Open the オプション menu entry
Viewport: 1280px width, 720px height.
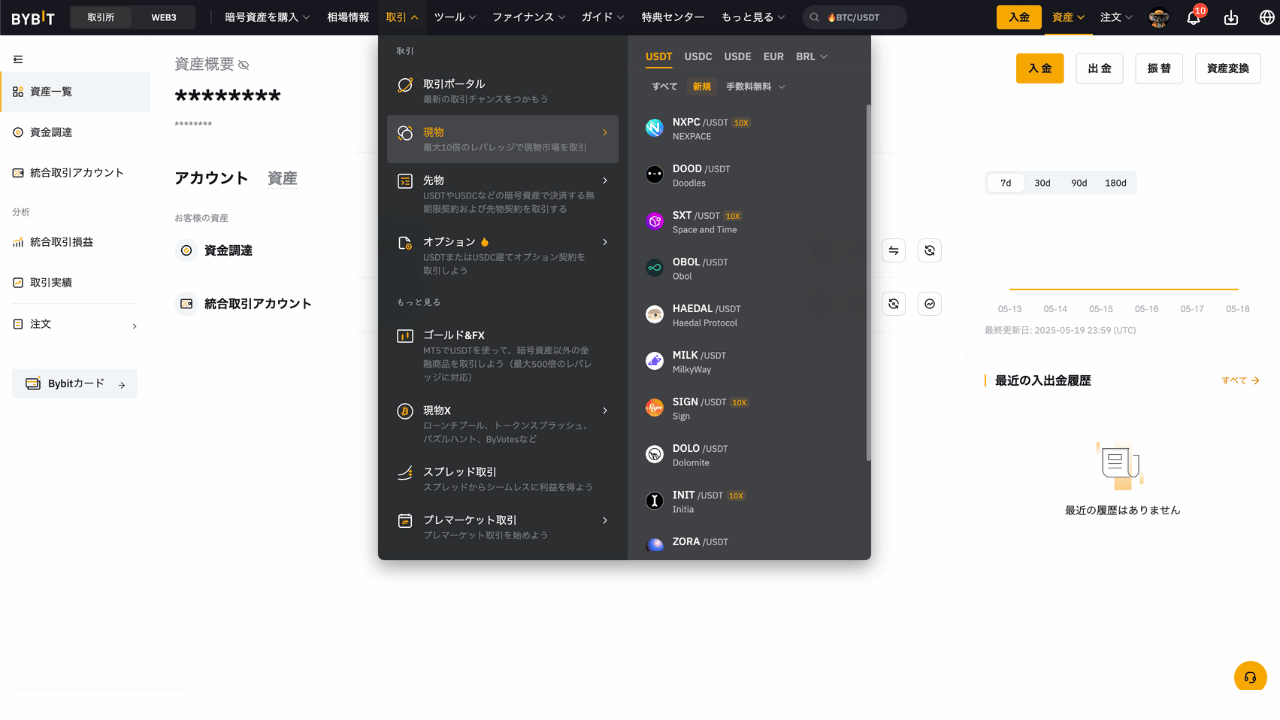tap(503, 256)
